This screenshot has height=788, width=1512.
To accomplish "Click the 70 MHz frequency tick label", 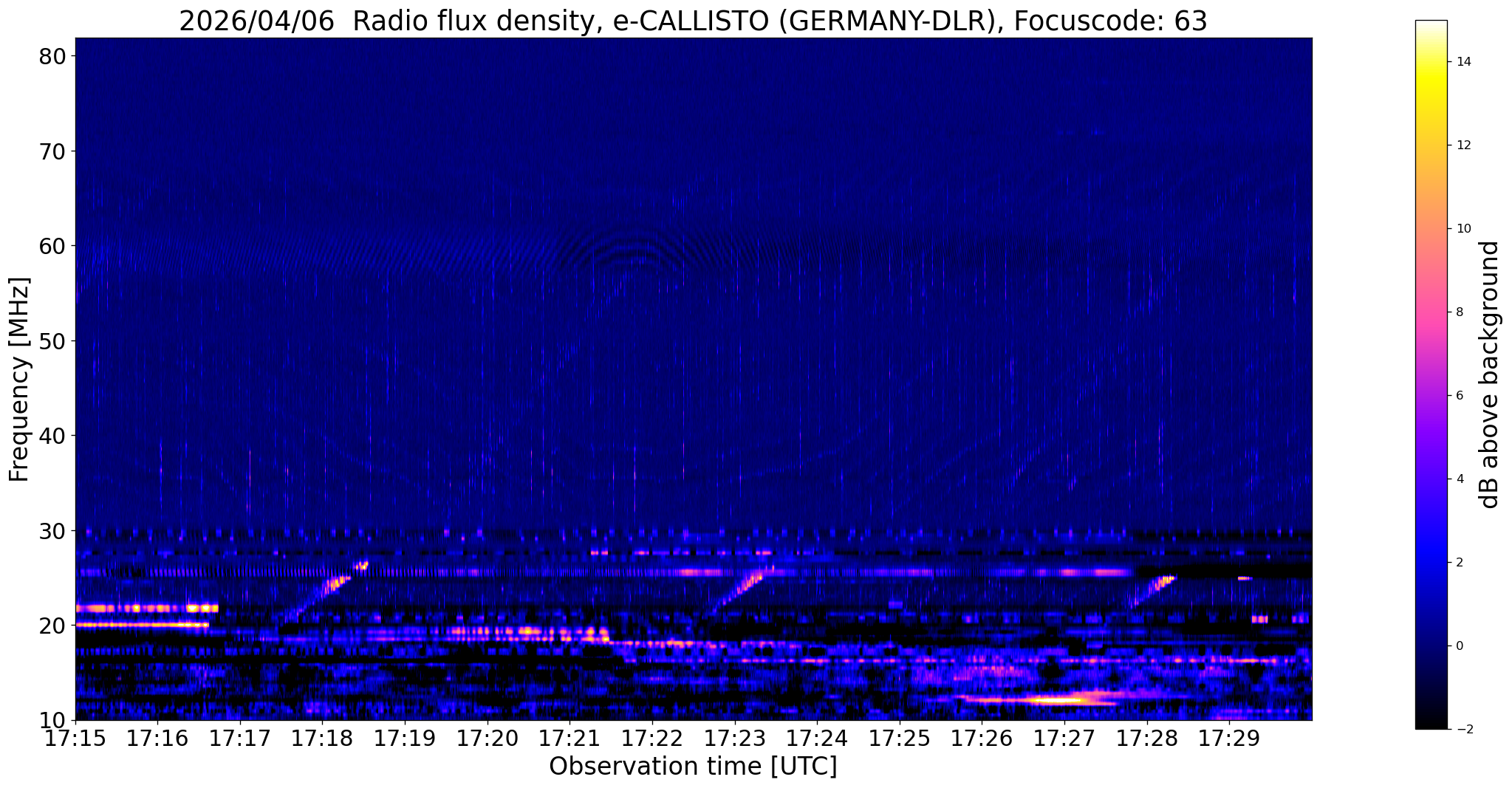I will [52, 151].
